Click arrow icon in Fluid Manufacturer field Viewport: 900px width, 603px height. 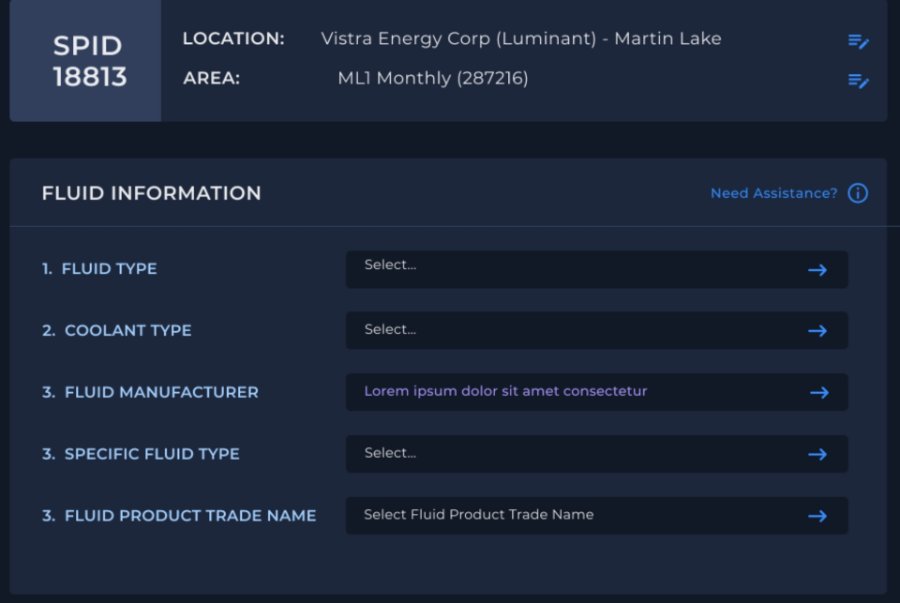click(x=820, y=392)
